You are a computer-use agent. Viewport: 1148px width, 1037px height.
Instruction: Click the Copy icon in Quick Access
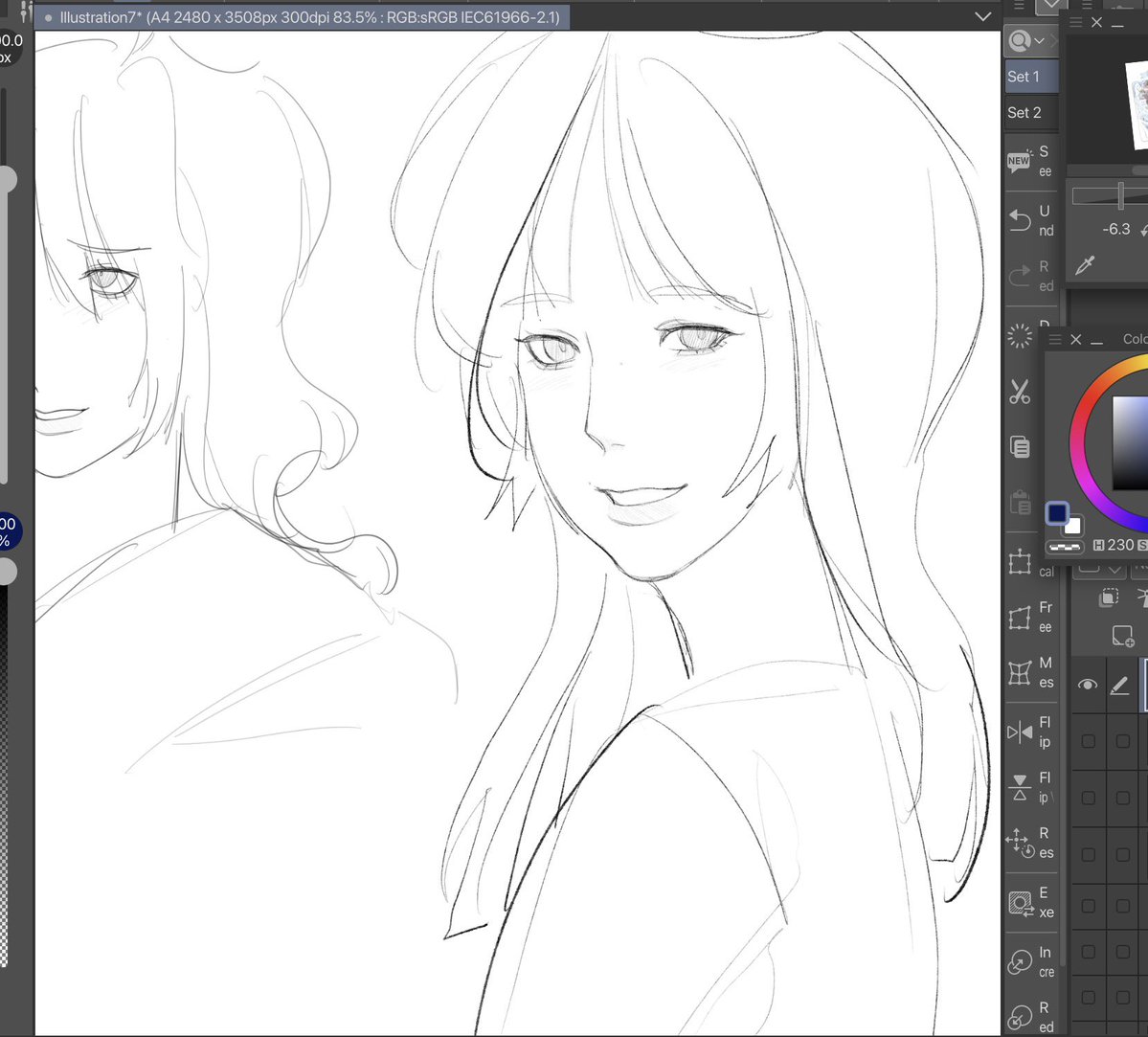(x=1020, y=447)
